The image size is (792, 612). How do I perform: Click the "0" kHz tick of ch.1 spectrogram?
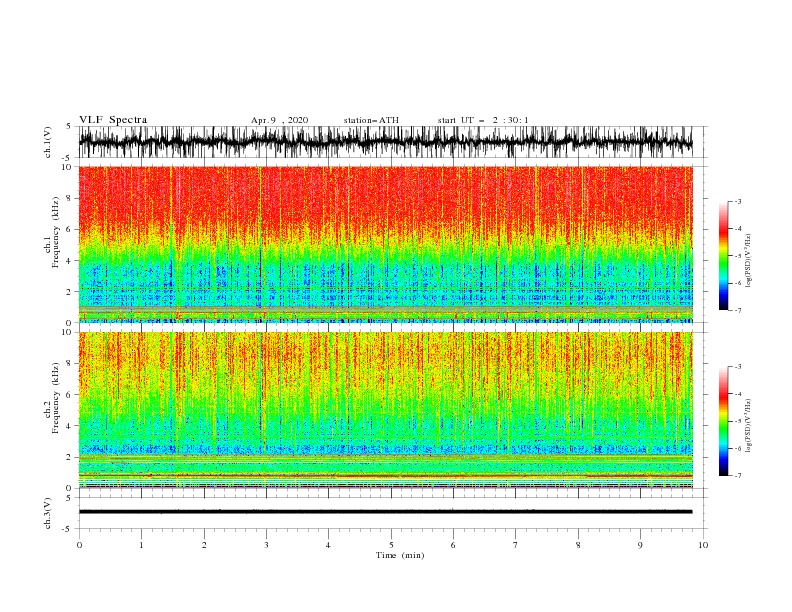click(69, 323)
